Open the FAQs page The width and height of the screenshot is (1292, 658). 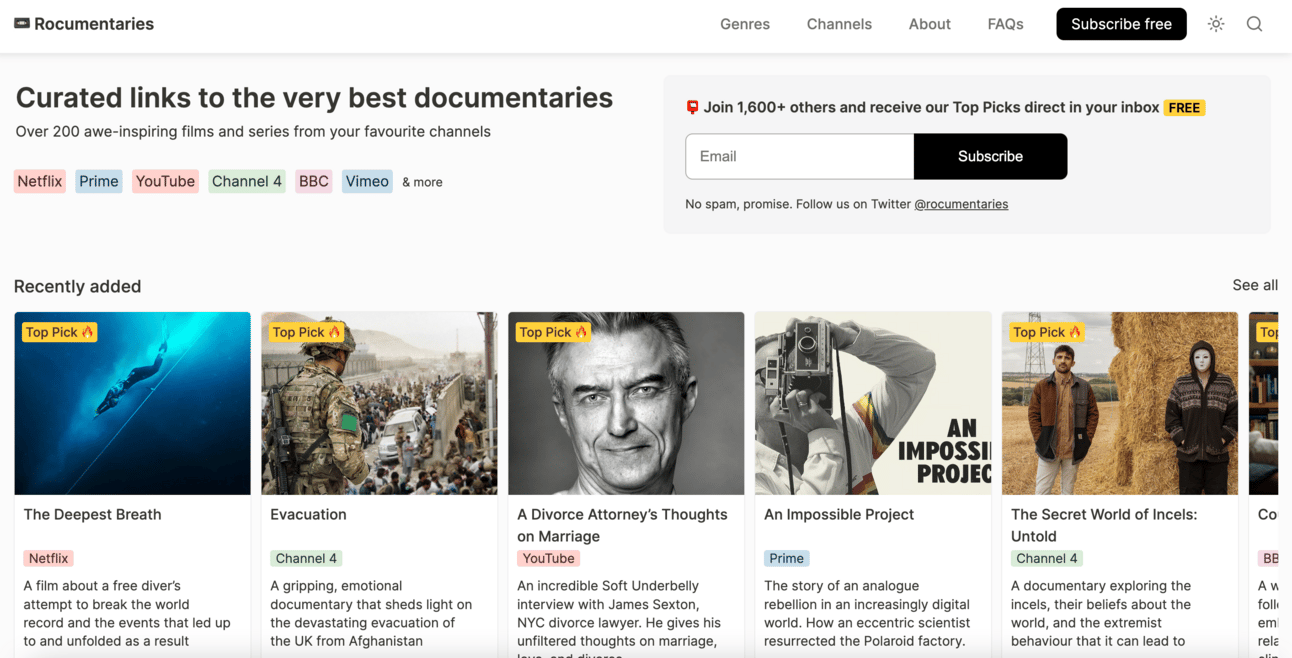click(x=1005, y=24)
